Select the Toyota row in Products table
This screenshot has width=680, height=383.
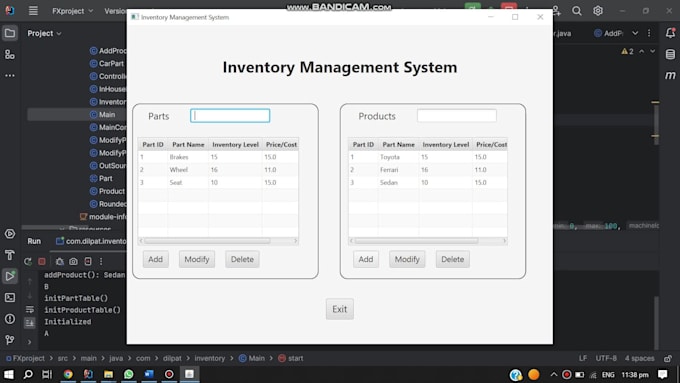pyautogui.click(x=428, y=157)
